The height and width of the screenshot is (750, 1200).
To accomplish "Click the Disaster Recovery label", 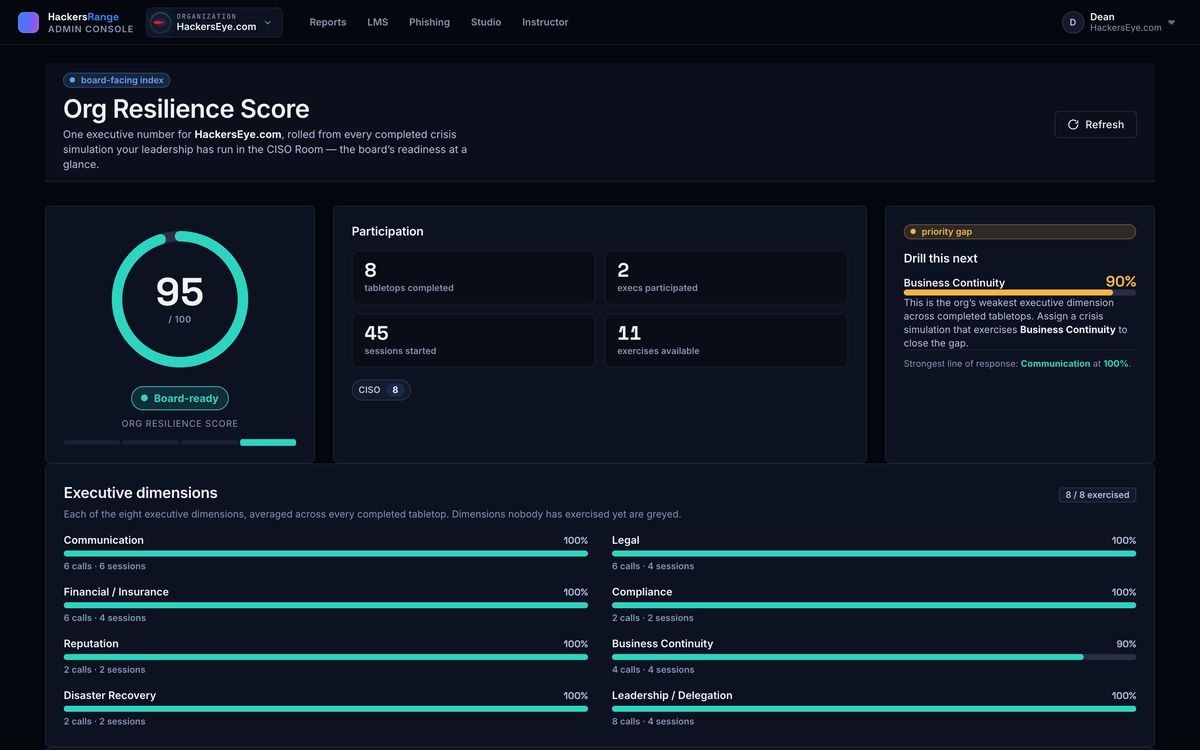I will click(x=110, y=696).
